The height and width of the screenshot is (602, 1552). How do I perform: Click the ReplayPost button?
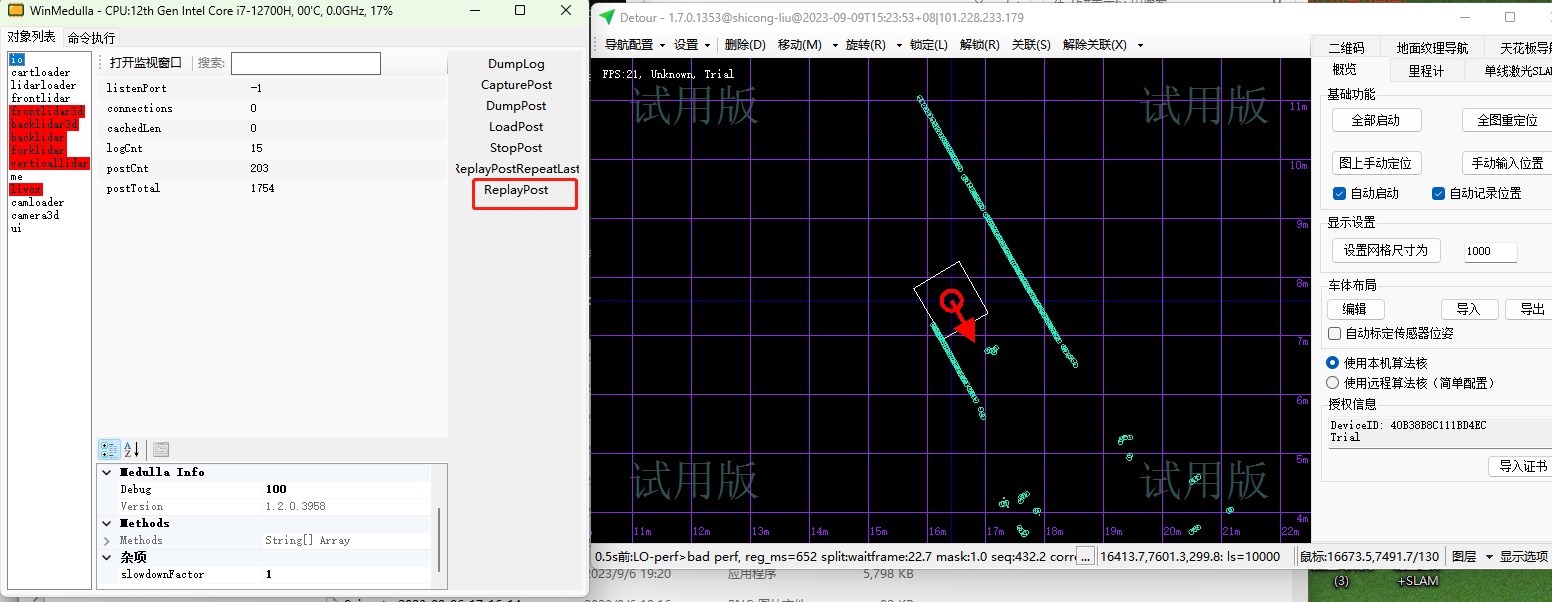[x=516, y=190]
